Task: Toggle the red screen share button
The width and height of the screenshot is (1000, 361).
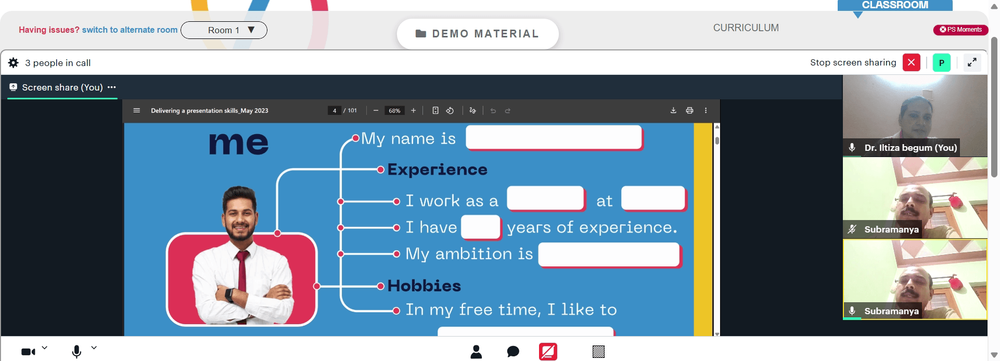Action: point(548,351)
